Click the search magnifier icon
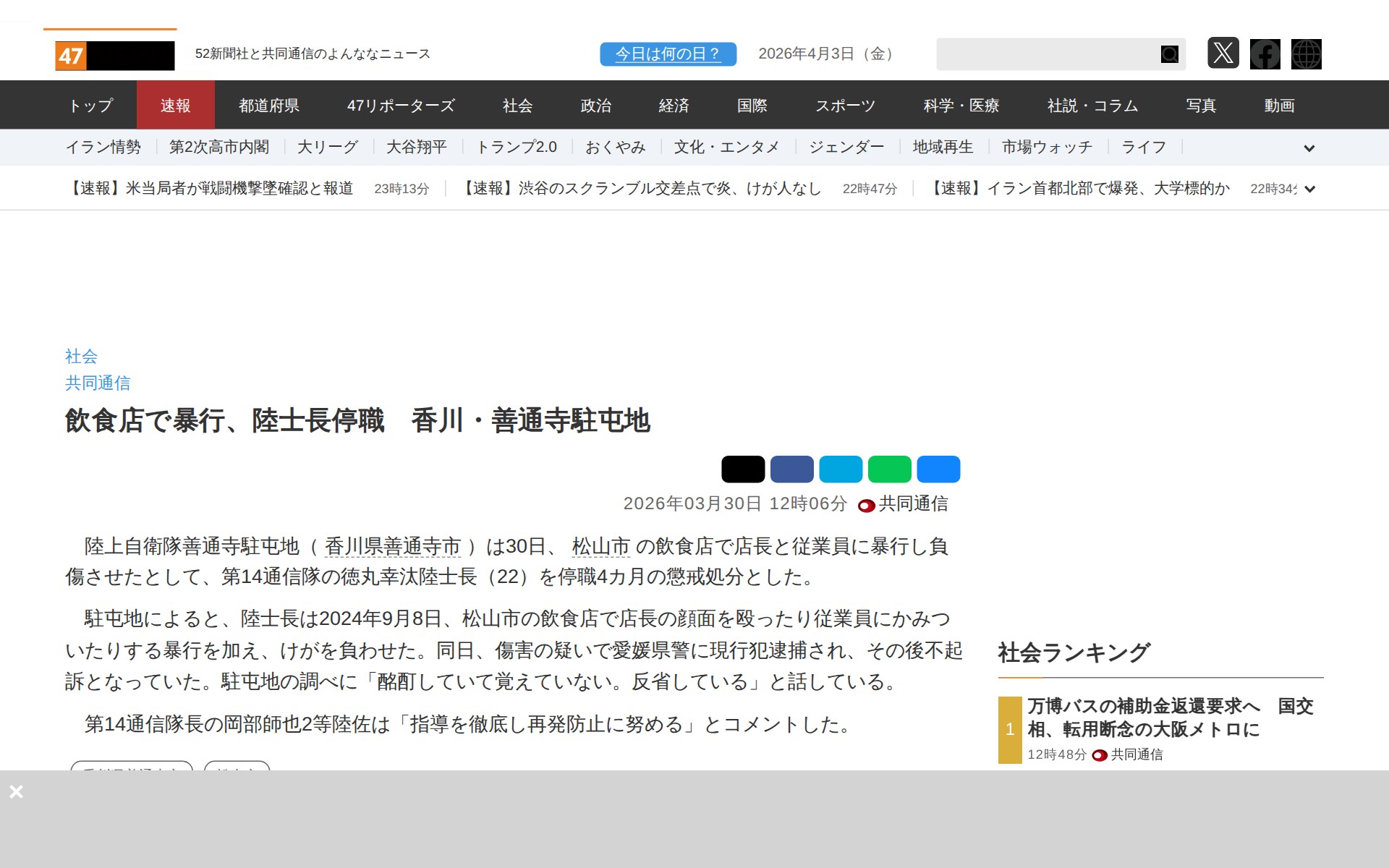Screen dimensions: 1389x868 click(x=1169, y=54)
